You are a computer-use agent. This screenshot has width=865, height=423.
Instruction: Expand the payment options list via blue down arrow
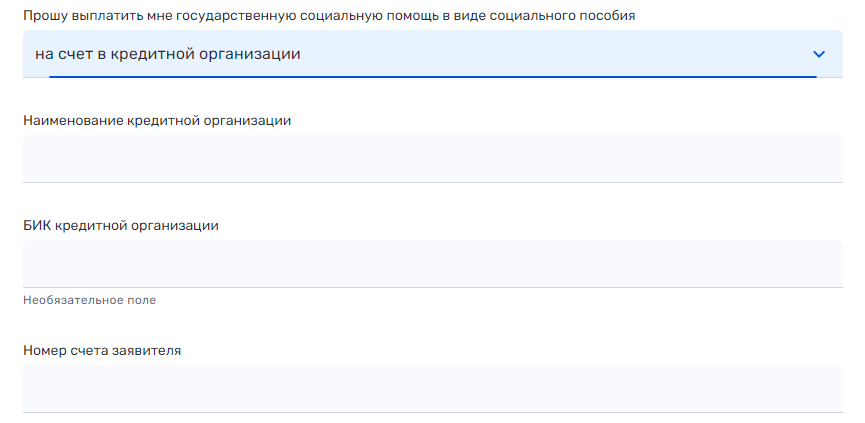[x=819, y=54]
